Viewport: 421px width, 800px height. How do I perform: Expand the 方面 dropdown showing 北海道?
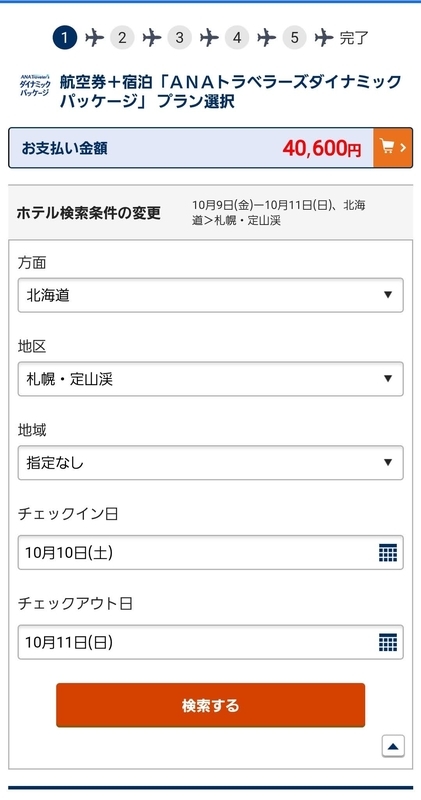click(210, 295)
